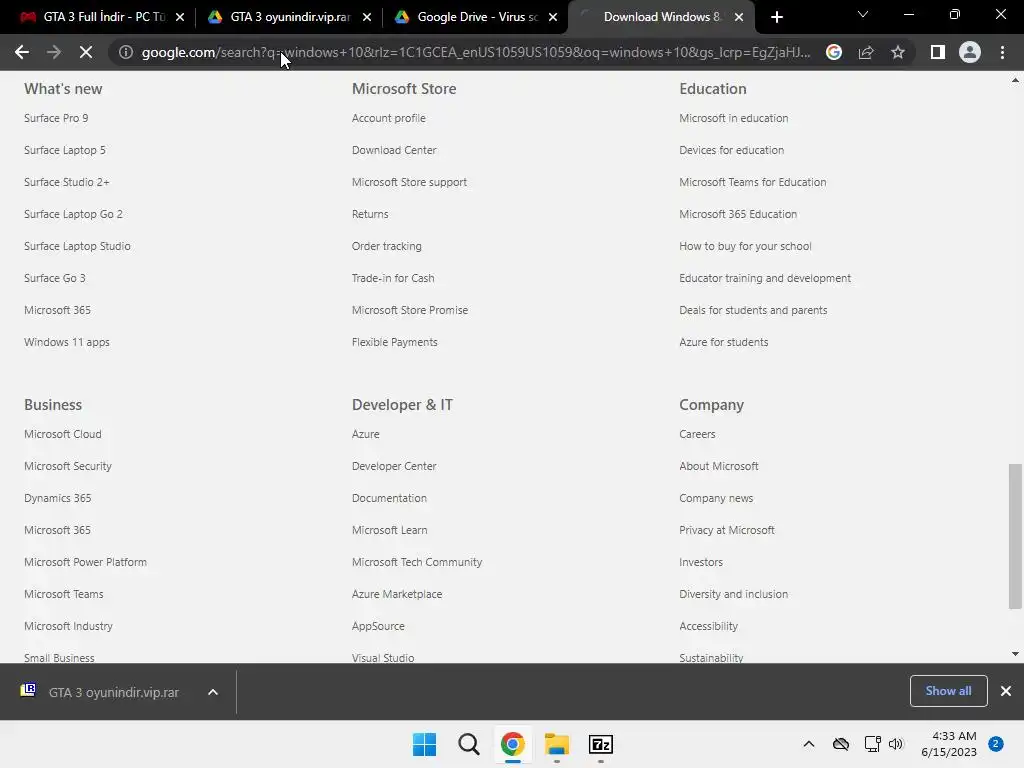
Task: Open the Microsoft in education link
Action: point(733,118)
